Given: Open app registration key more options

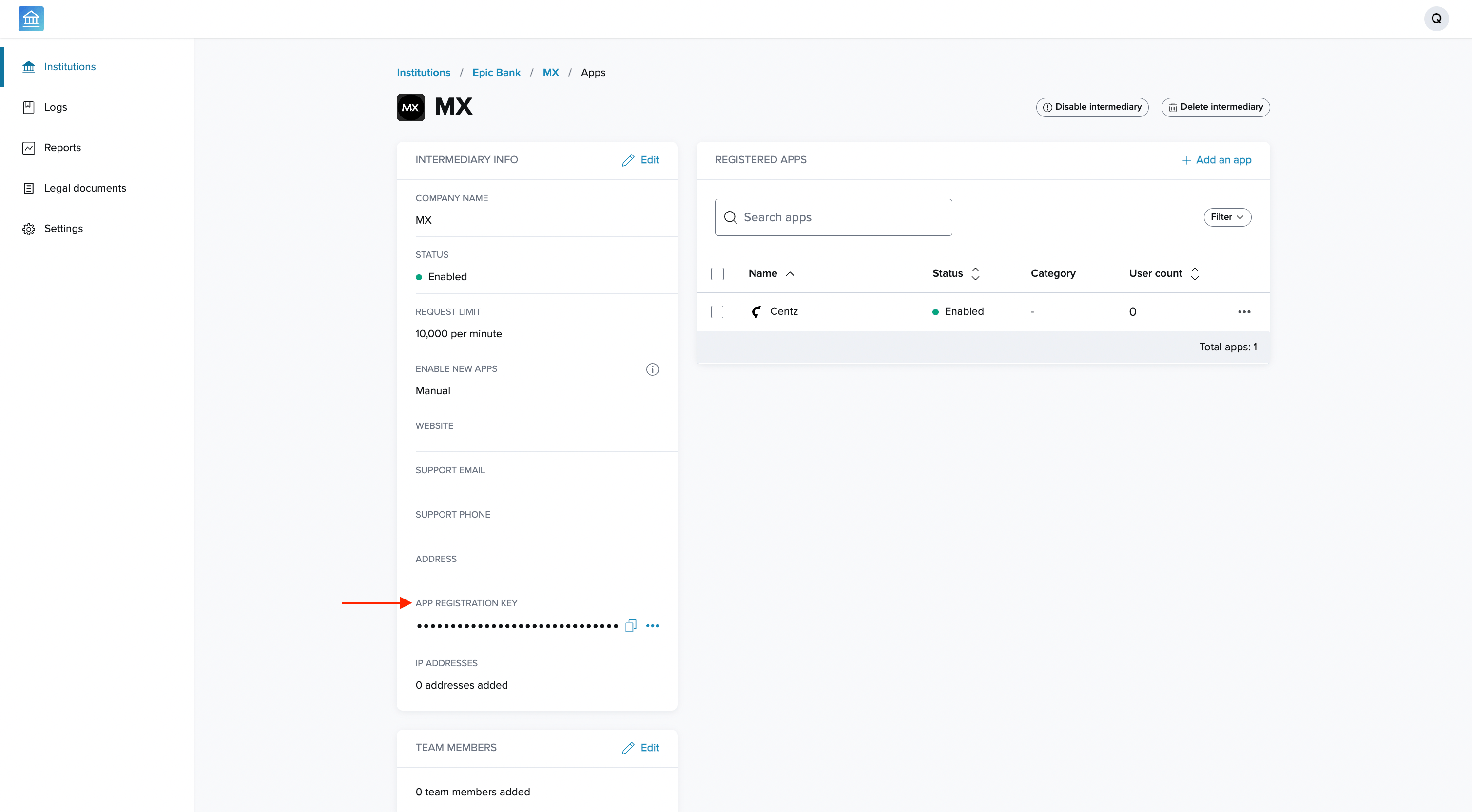Looking at the screenshot, I should [653, 626].
